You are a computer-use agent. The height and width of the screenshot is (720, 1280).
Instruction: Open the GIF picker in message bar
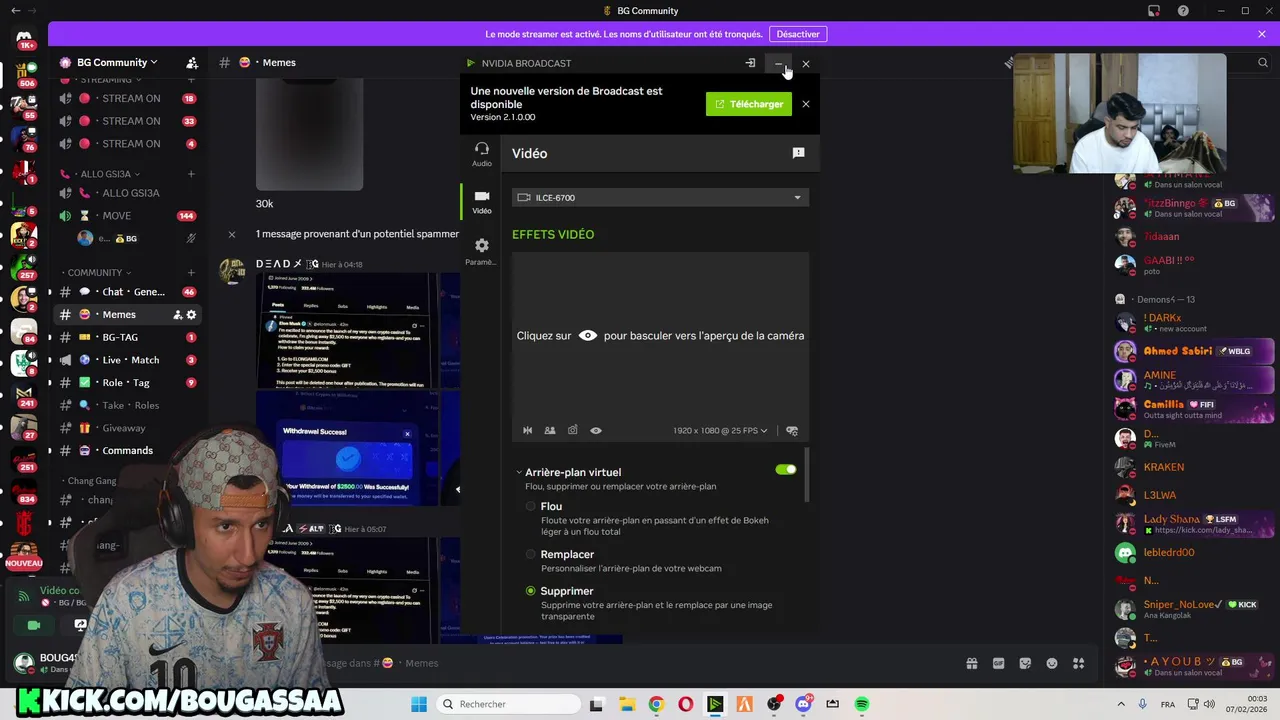tap(998, 663)
